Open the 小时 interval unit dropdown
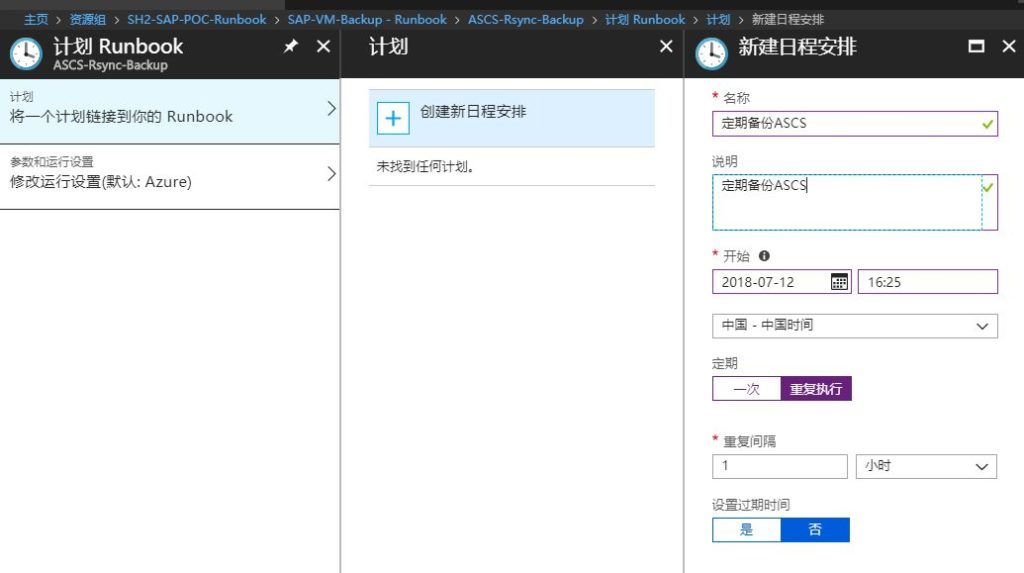 tap(926, 466)
